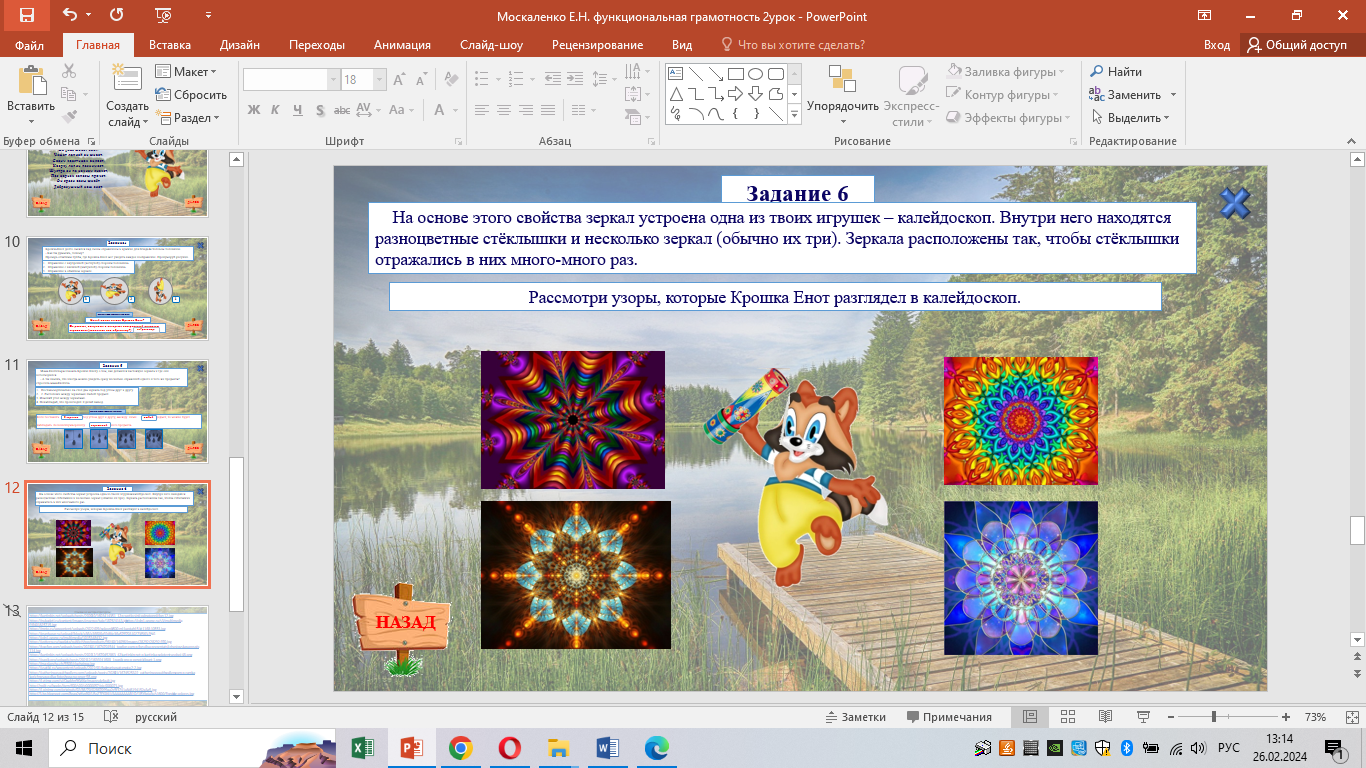Toggle left text alignment
Screen dimensions: 1366x768
click(x=481, y=110)
